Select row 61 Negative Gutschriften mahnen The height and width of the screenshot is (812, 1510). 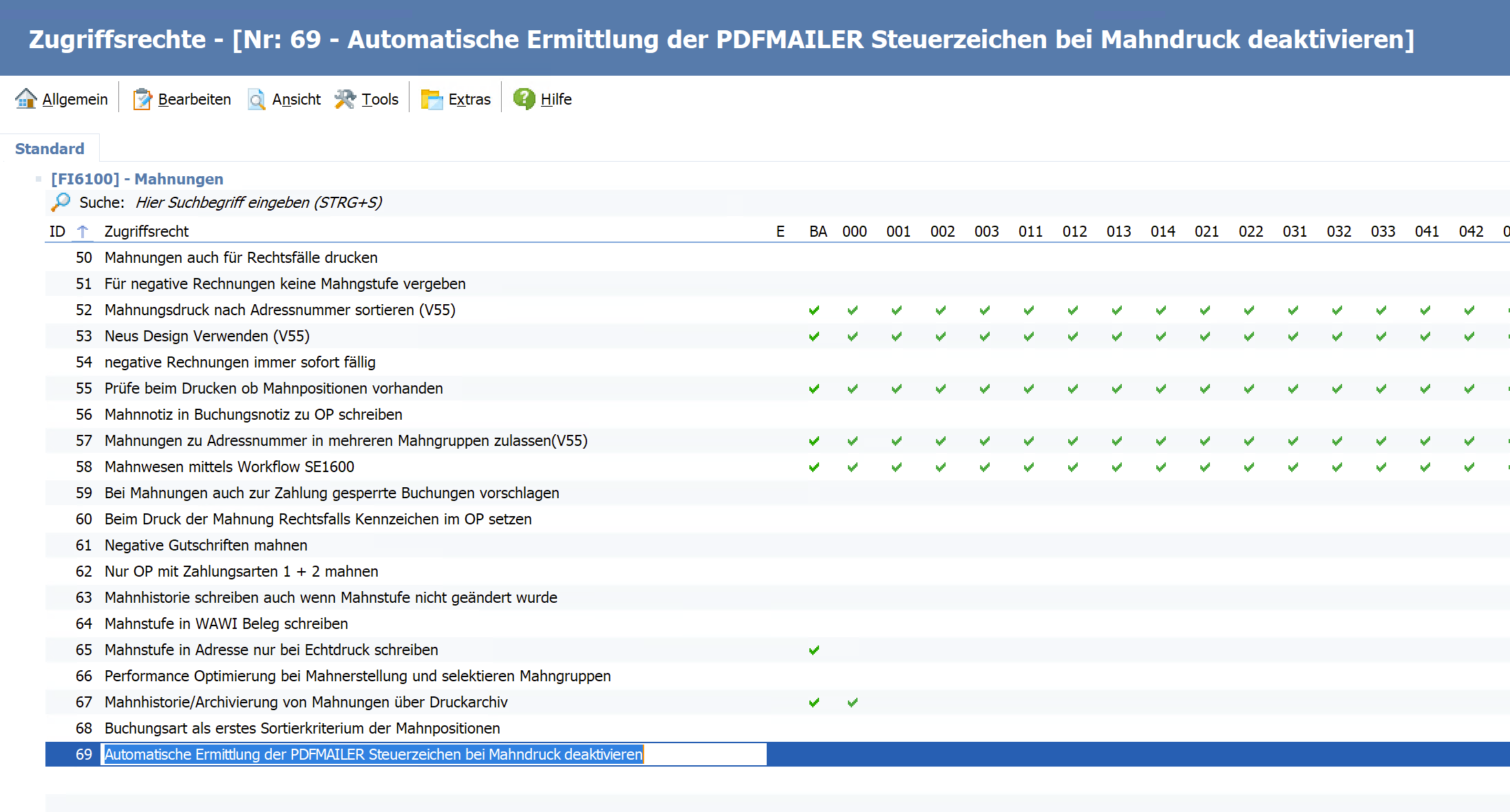206,546
